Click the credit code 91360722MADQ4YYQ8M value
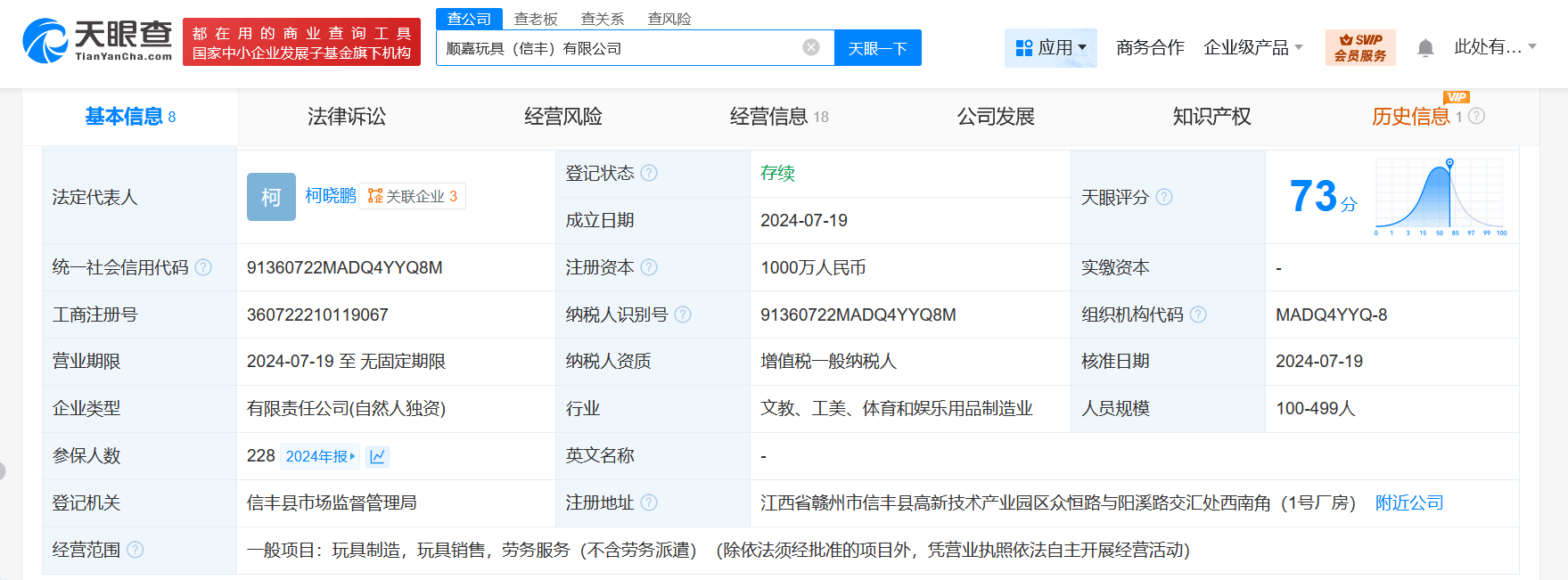 345,267
